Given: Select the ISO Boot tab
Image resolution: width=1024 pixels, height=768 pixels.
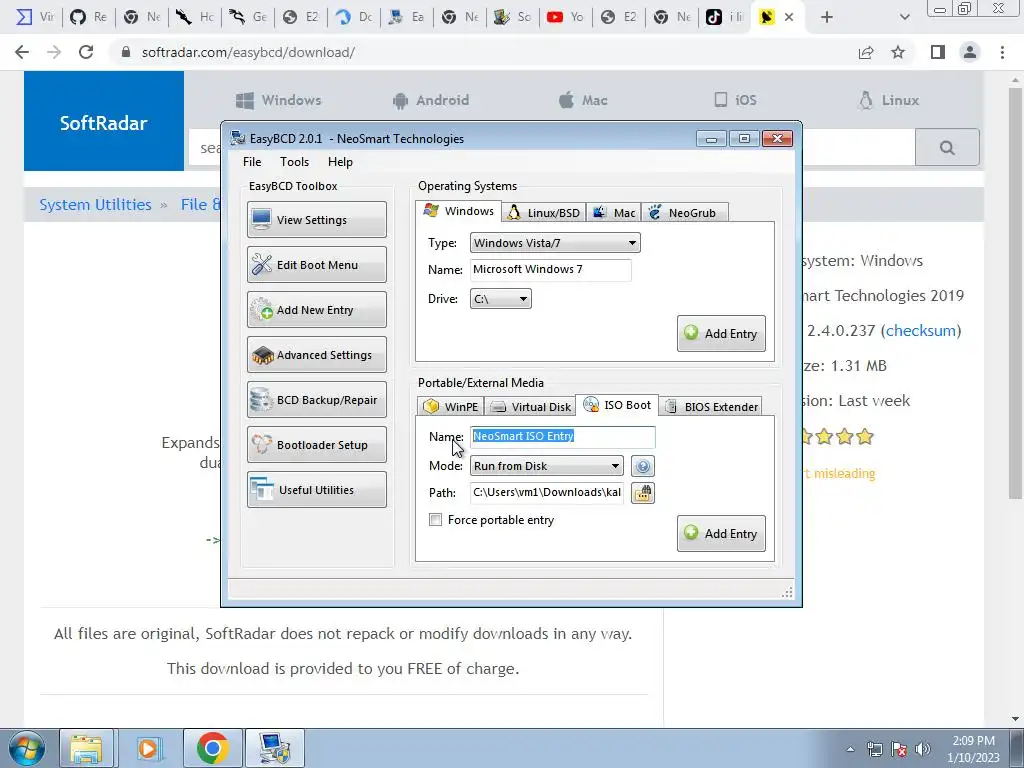Looking at the screenshot, I should (617, 405).
